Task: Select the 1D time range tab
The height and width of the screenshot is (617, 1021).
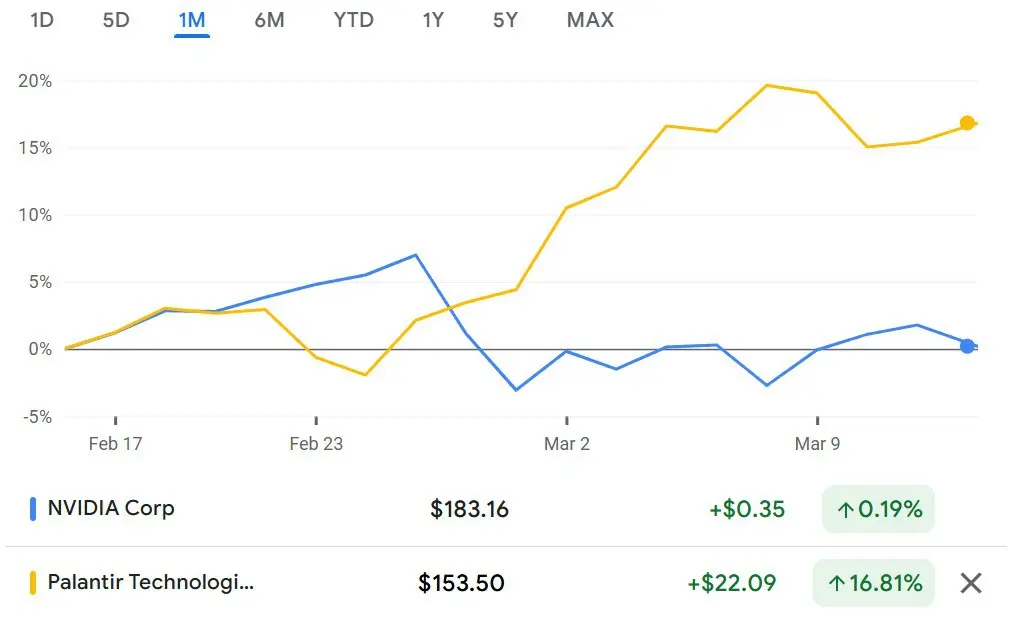Action: pyautogui.click(x=41, y=20)
